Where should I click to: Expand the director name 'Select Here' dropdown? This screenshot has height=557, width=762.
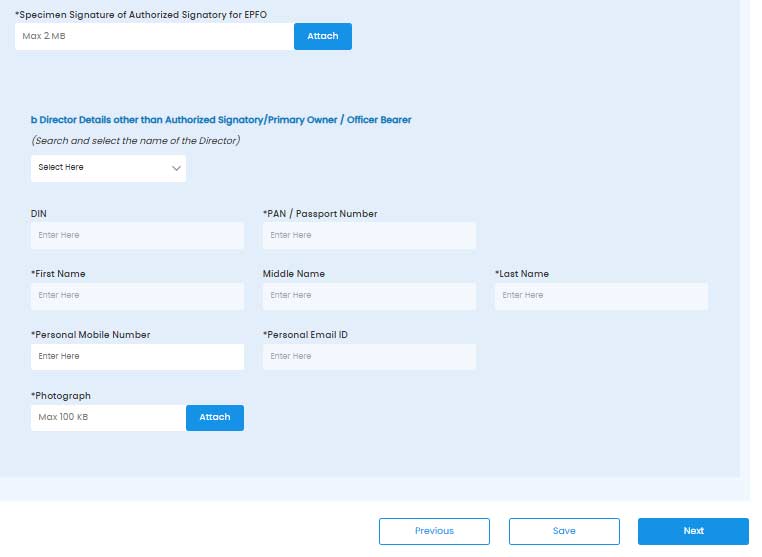coord(108,168)
